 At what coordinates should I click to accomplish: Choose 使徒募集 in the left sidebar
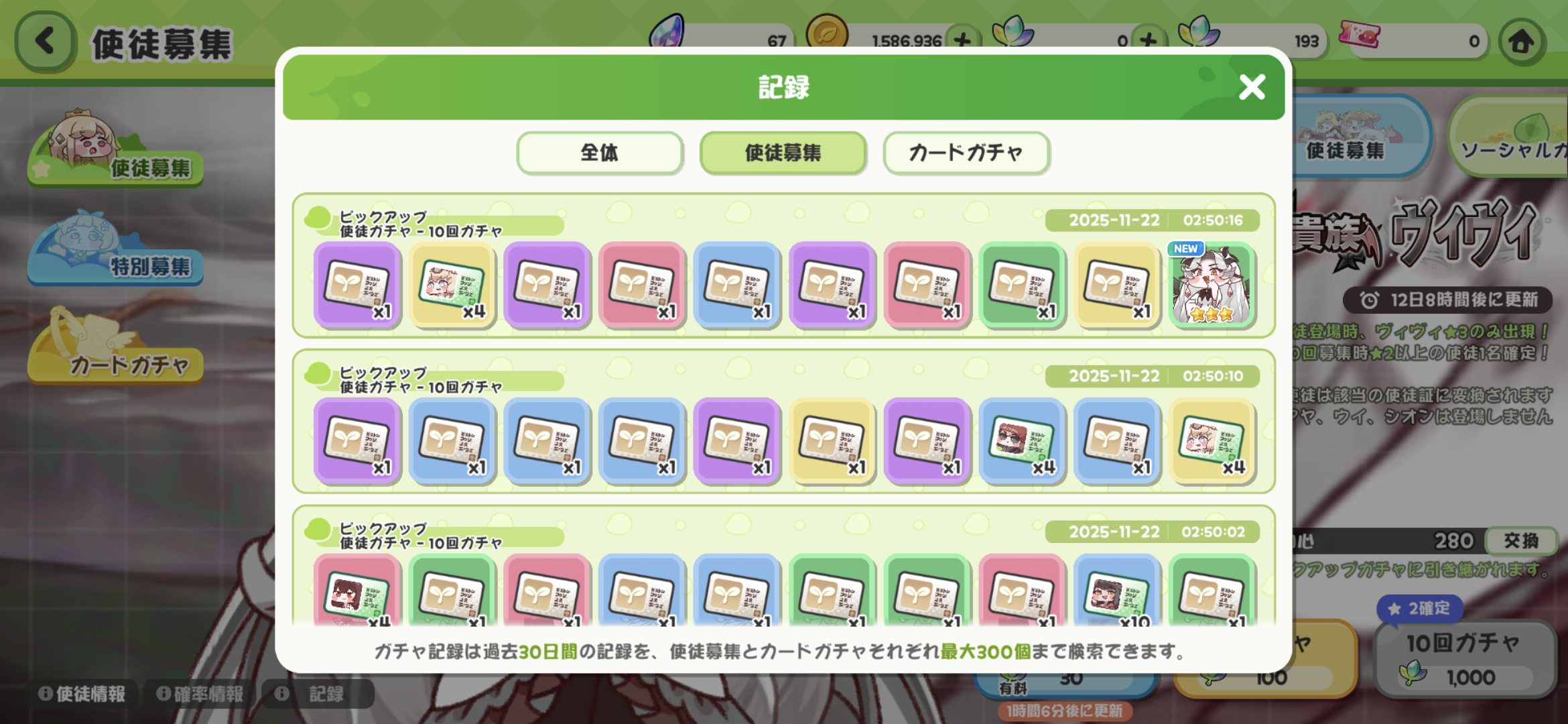(x=115, y=149)
